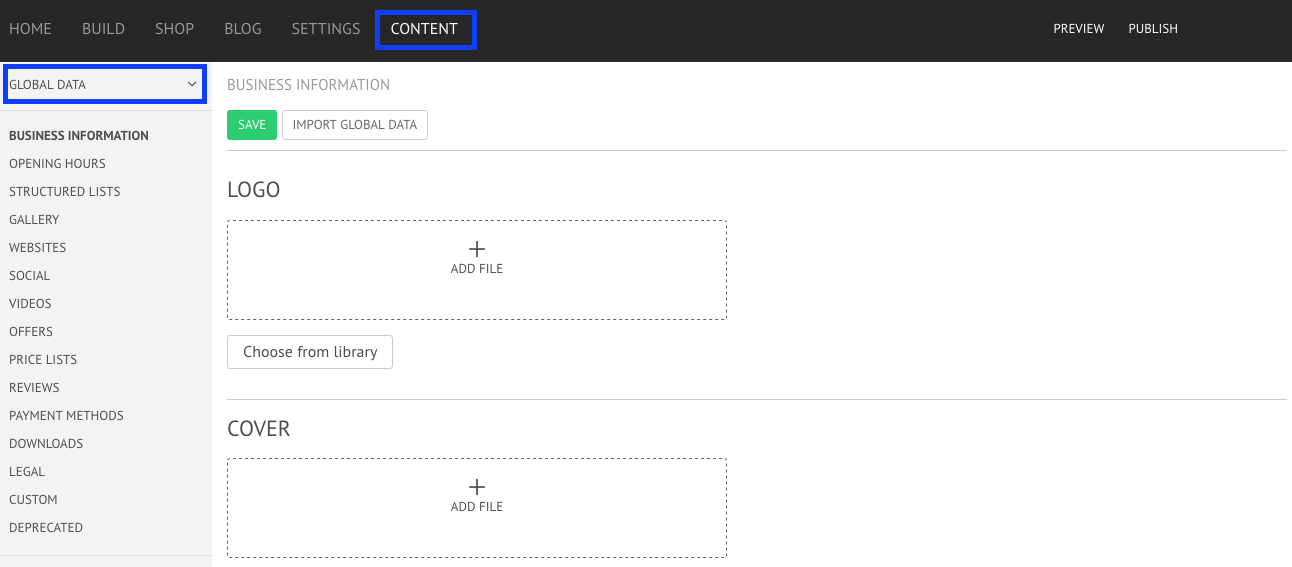Click the plus icon in Logo upload area
1292x567 pixels.
click(x=477, y=249)
